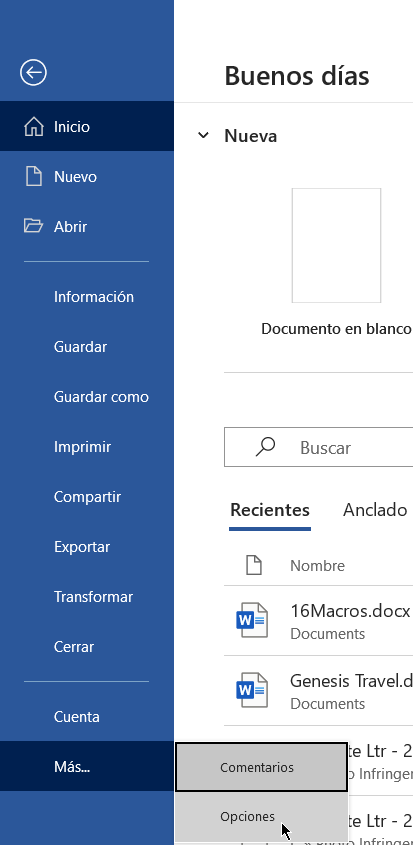Screen dimensions: 413x845
Task: Click the Word icon beside 16Macros.docx
Action: pos(252,620)
